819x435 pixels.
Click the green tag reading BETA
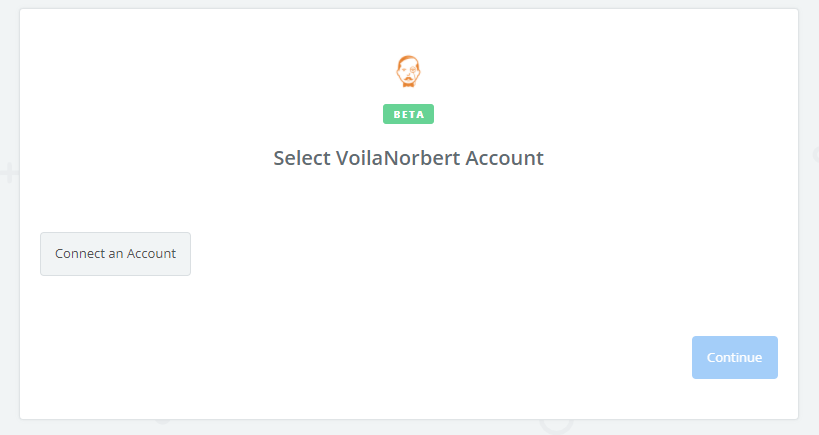pyautogui.click(x=408, y=114)
